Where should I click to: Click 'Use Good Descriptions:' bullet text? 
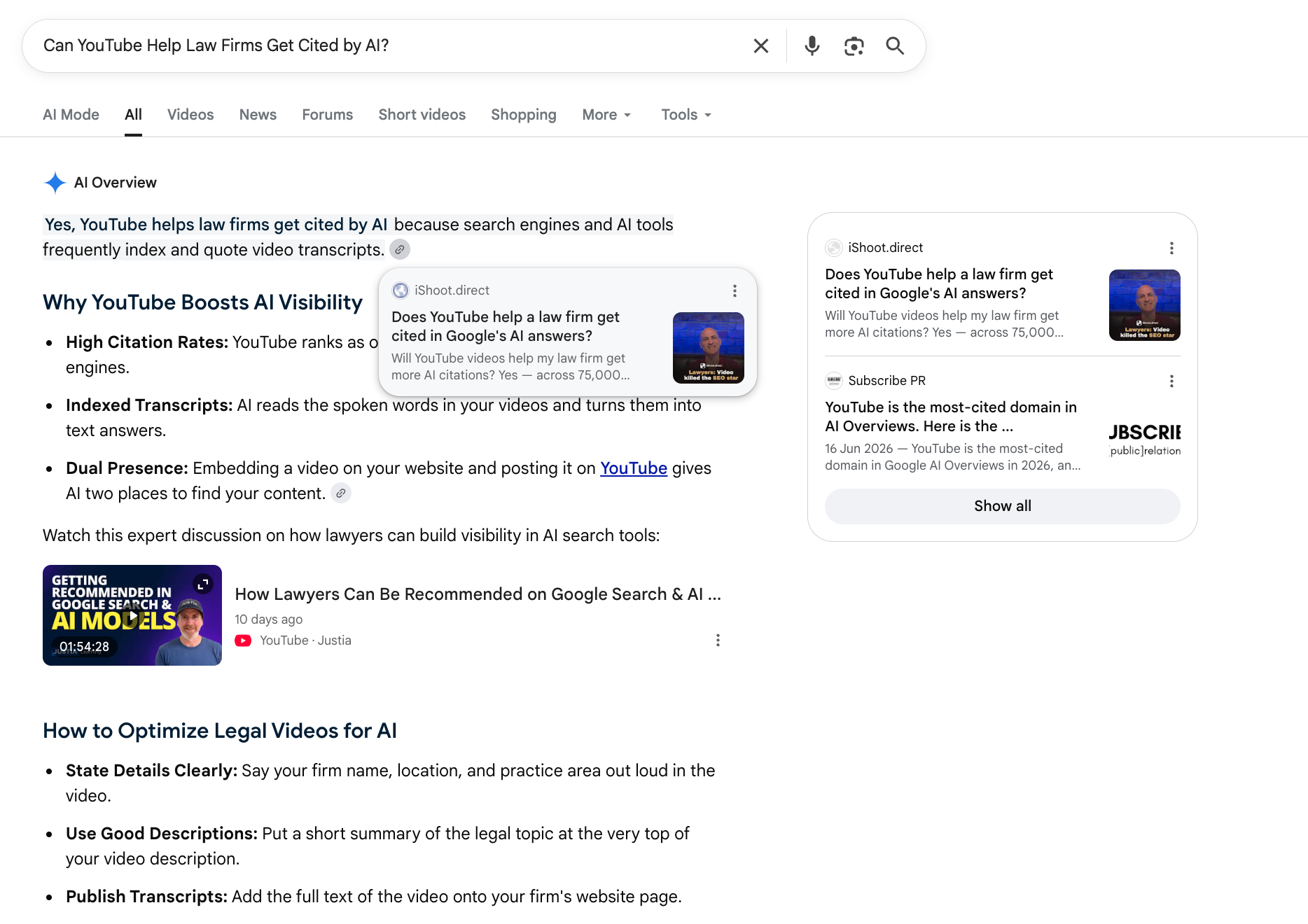click(162, 834)
